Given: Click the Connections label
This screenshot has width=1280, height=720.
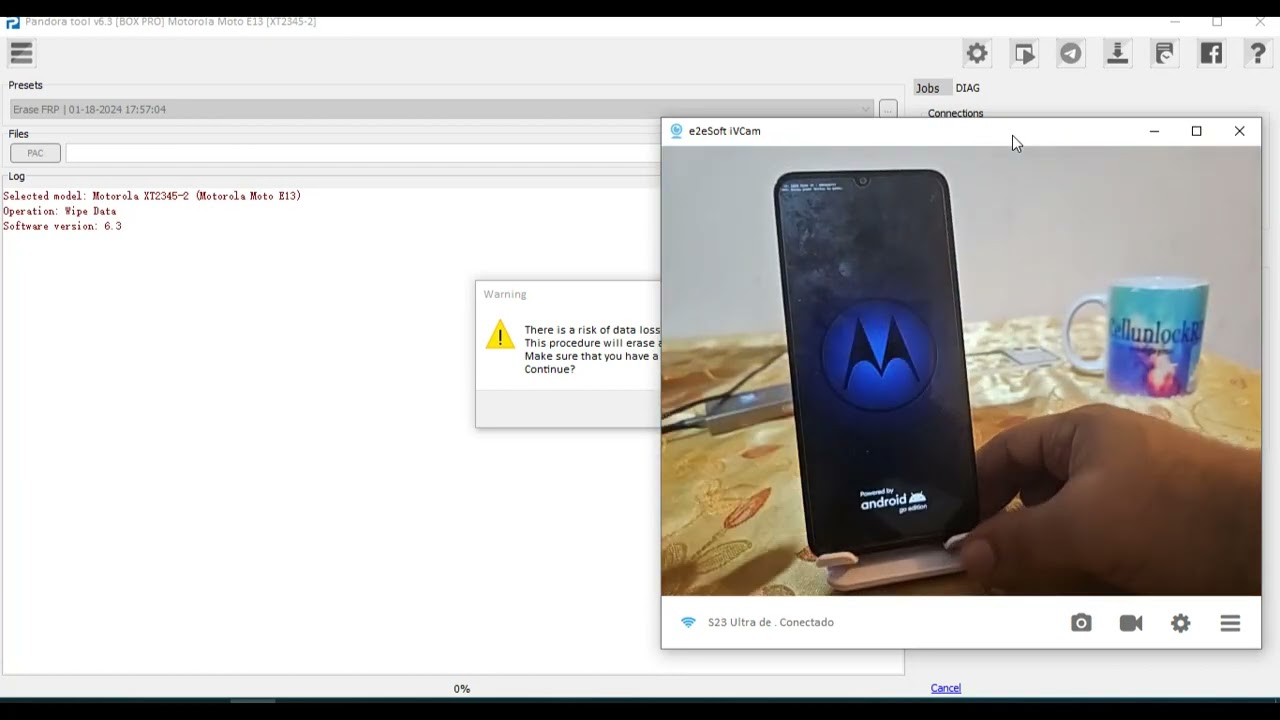Looking at the screenshot, I should click(x=955, y=113).
